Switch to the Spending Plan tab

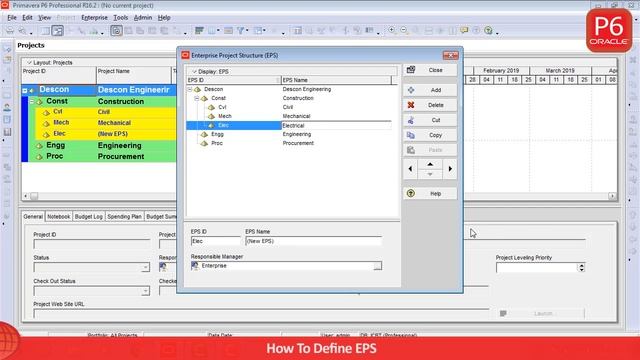tap(124, 216)
